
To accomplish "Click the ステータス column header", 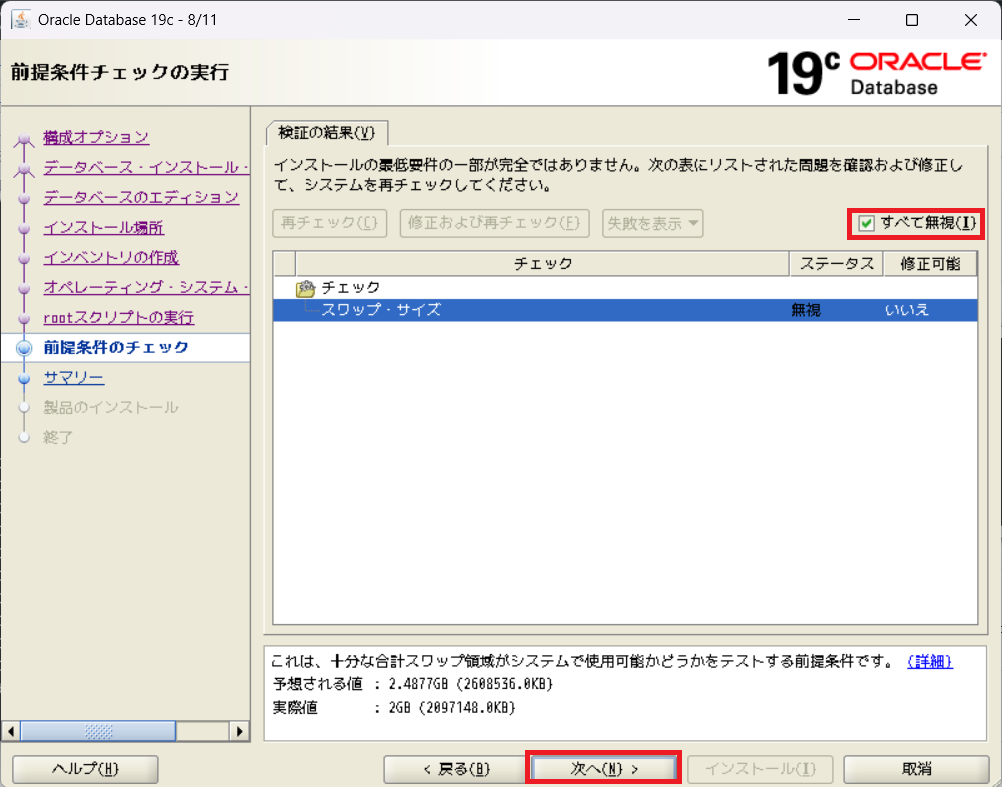I will (x=837, y=263).
